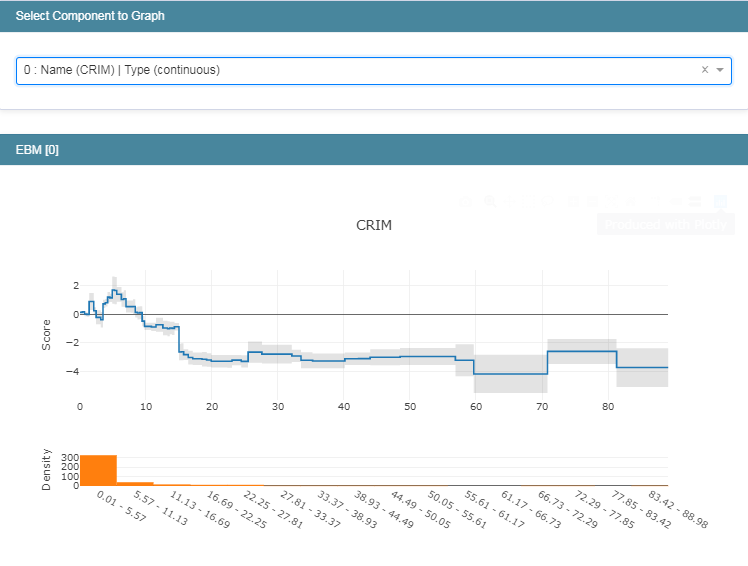The height and width of the screenshot is (566, 748).
Task: Toggle spike lines icon in modebar
Action: pyautogui.click(x=655, y=201)
